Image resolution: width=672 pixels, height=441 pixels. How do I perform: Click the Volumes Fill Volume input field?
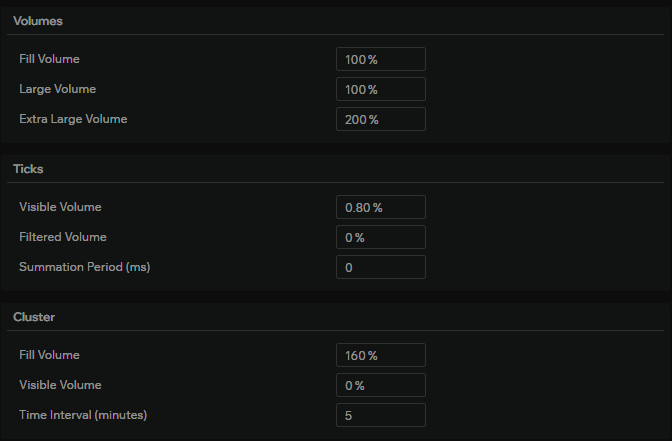click(x=380, y=59)
